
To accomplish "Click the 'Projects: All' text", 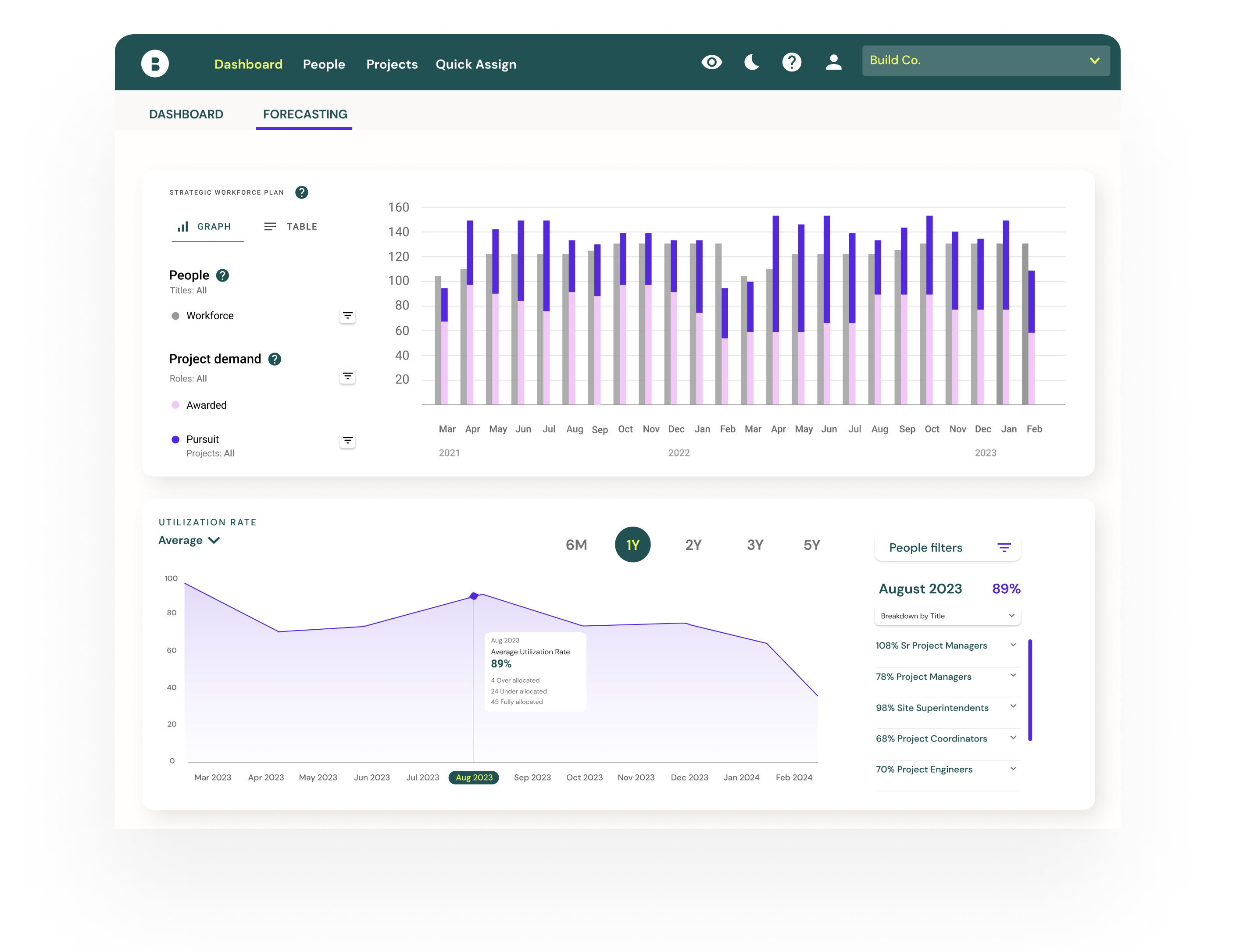I will (210, 454).
